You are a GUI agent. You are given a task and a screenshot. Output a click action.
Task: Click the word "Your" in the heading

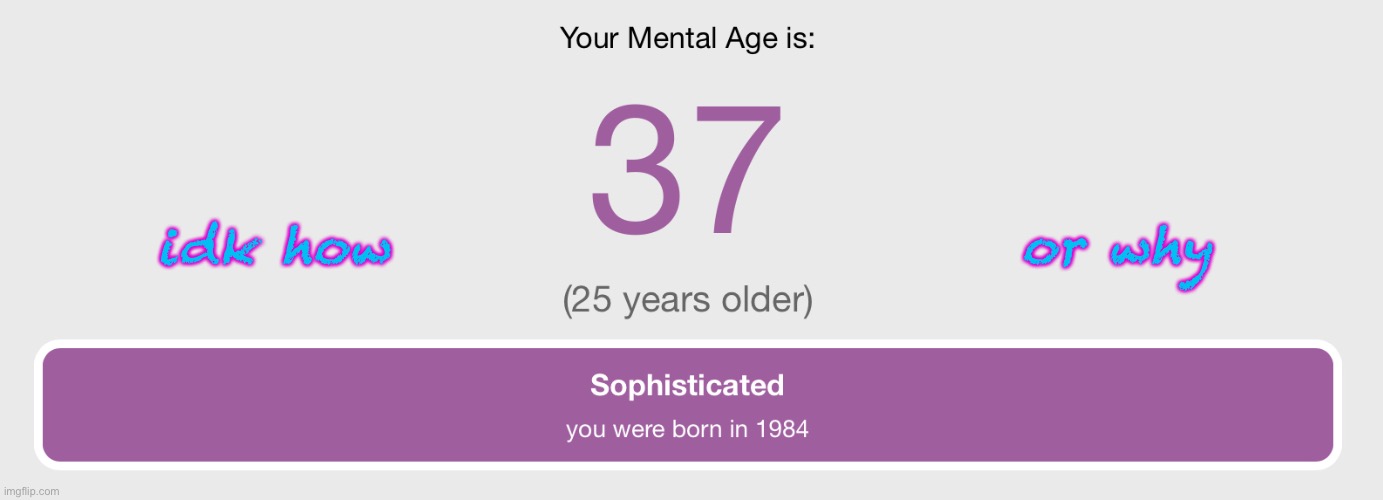coord(591,40)
